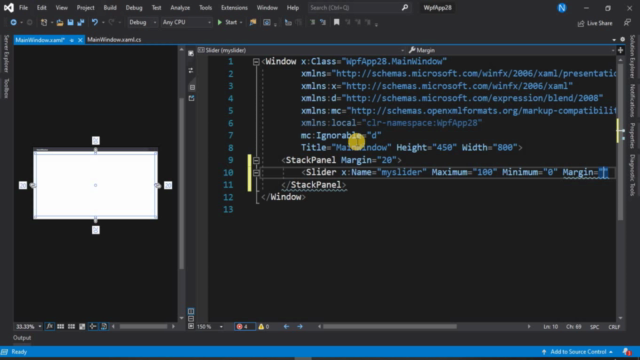Click the Visual Studio logo icon
The width and height of the screenshot is (640, 360).
click(x=9, y=7)
